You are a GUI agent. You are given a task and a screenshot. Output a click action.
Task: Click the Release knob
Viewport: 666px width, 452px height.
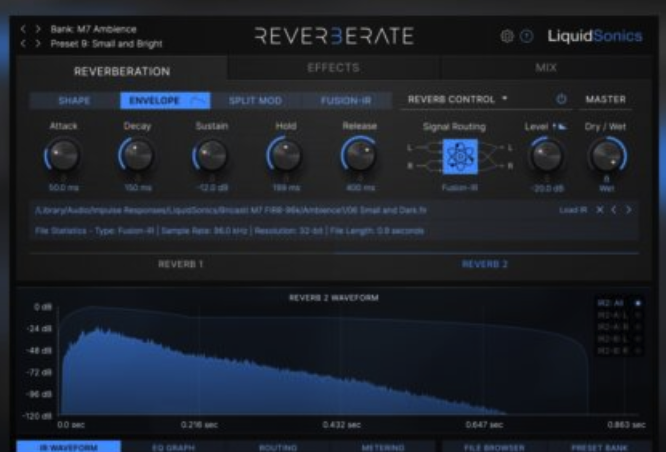point(359,155)
